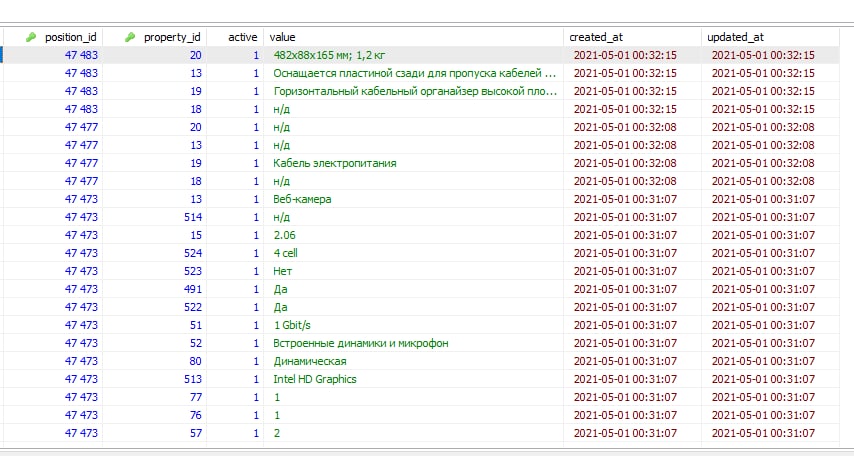
Task: Select the property_id cell '15'
Action: (154, 235)
